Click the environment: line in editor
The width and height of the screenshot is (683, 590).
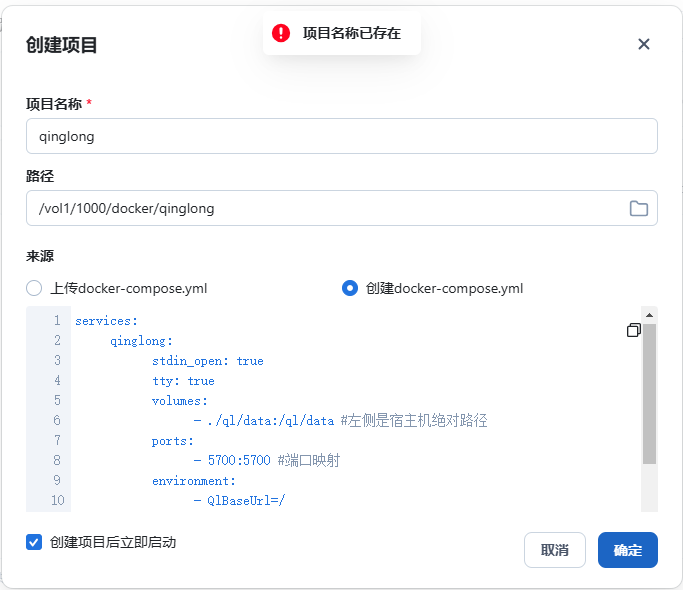coord(193,481)
